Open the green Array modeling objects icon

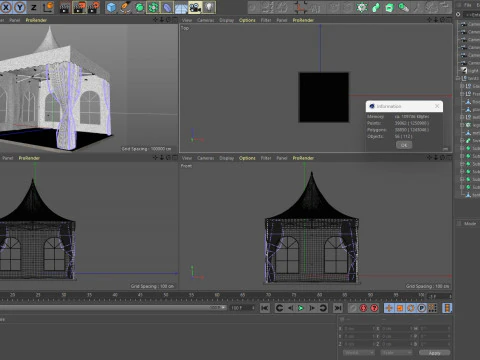pyautogui.click(x=153, y=7)
